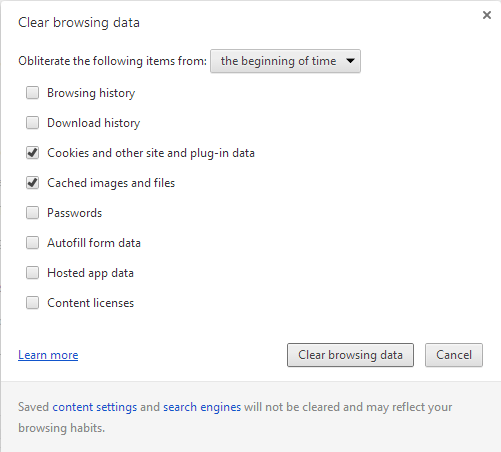Cancel the dialog with Cancel button

pos(454,355)
